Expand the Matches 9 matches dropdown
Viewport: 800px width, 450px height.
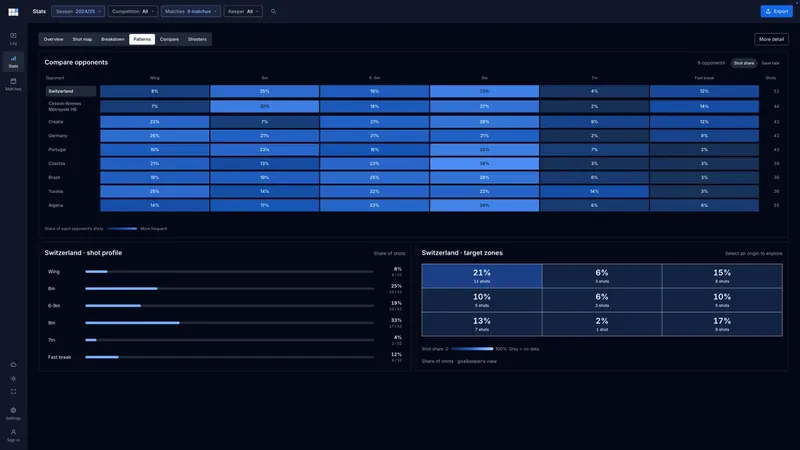191,11
